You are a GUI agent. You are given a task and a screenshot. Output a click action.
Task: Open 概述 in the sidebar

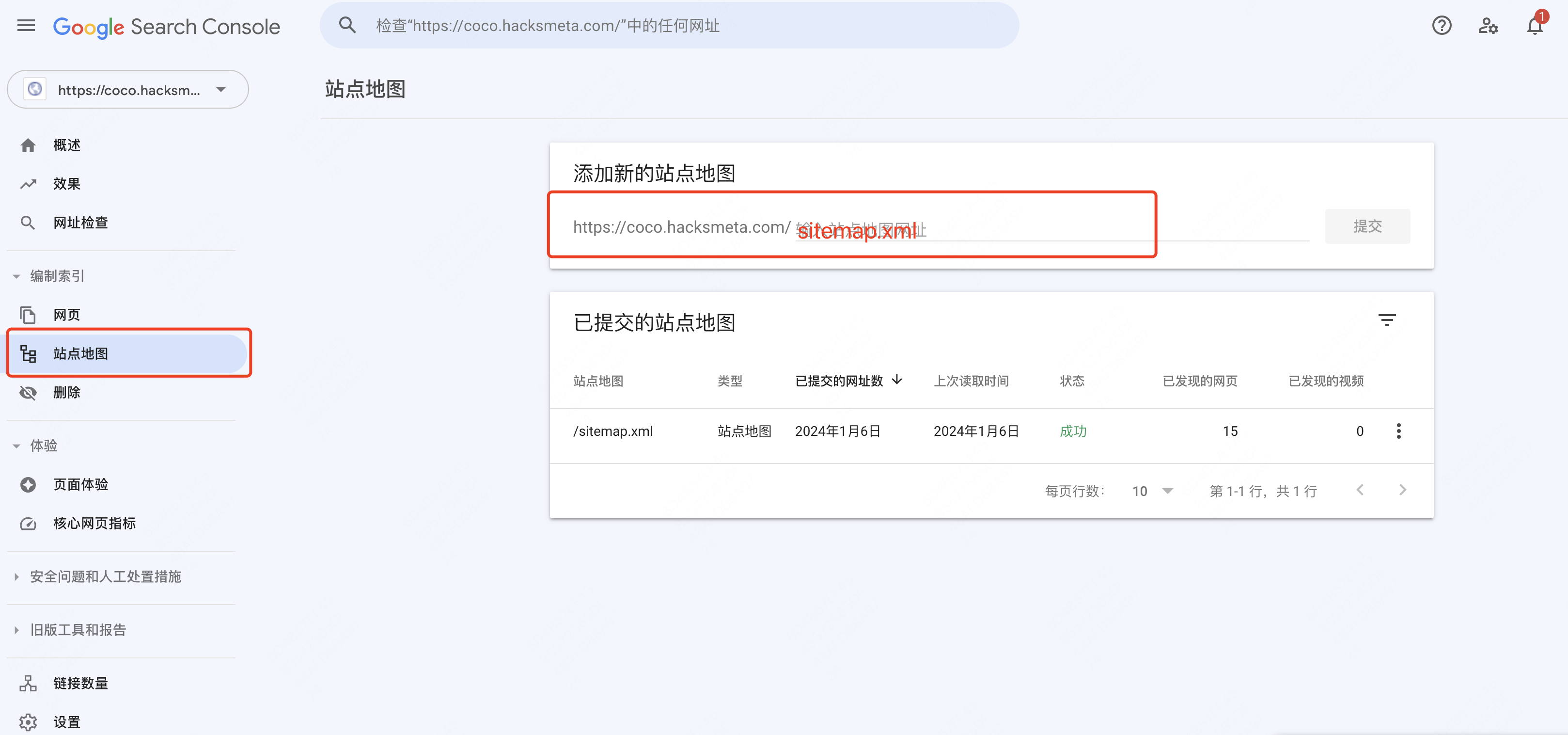coord(67,145)
